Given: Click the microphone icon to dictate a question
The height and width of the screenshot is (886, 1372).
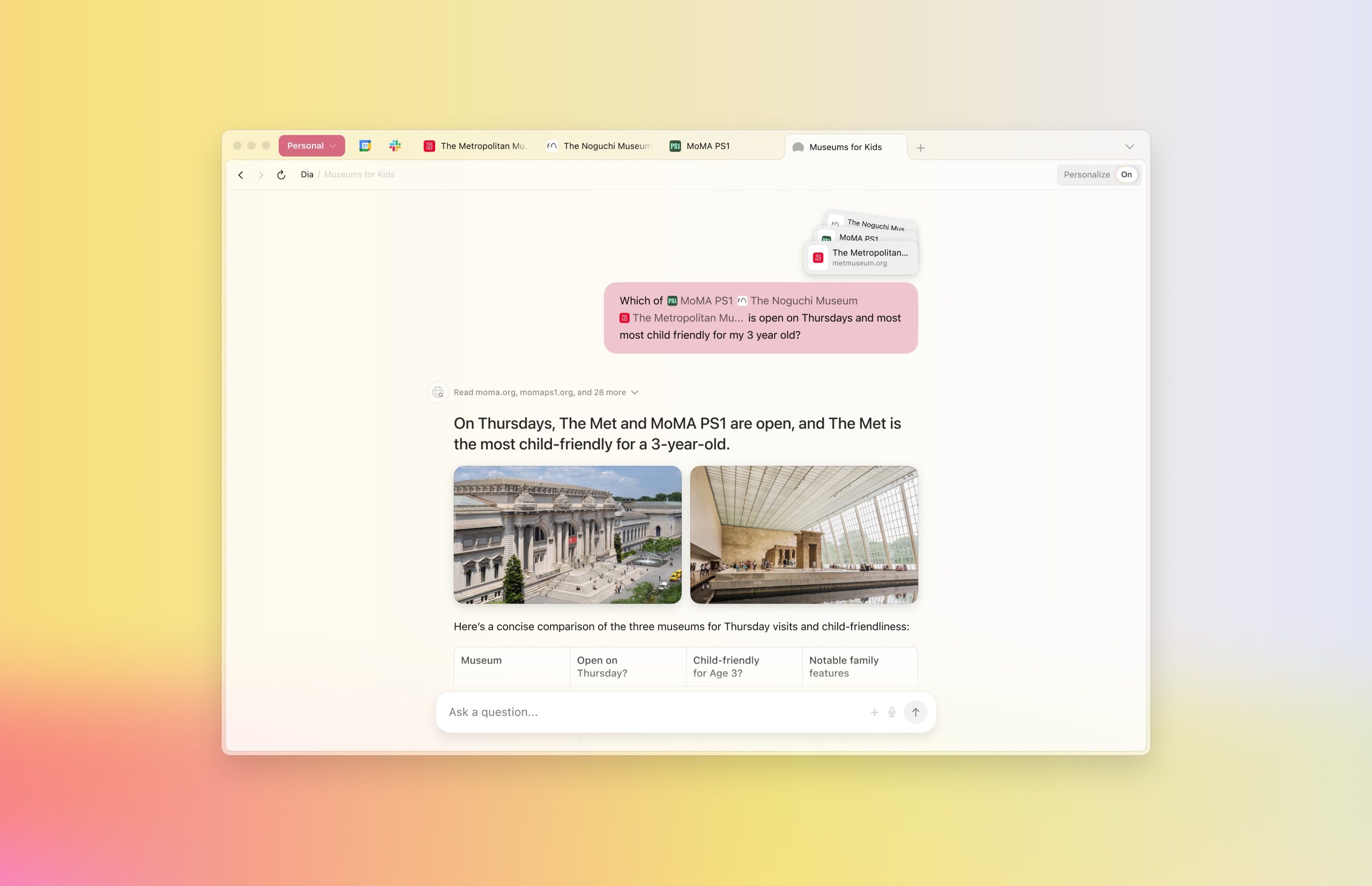Looking at the screenshot, I should click(x=892, y=712).
